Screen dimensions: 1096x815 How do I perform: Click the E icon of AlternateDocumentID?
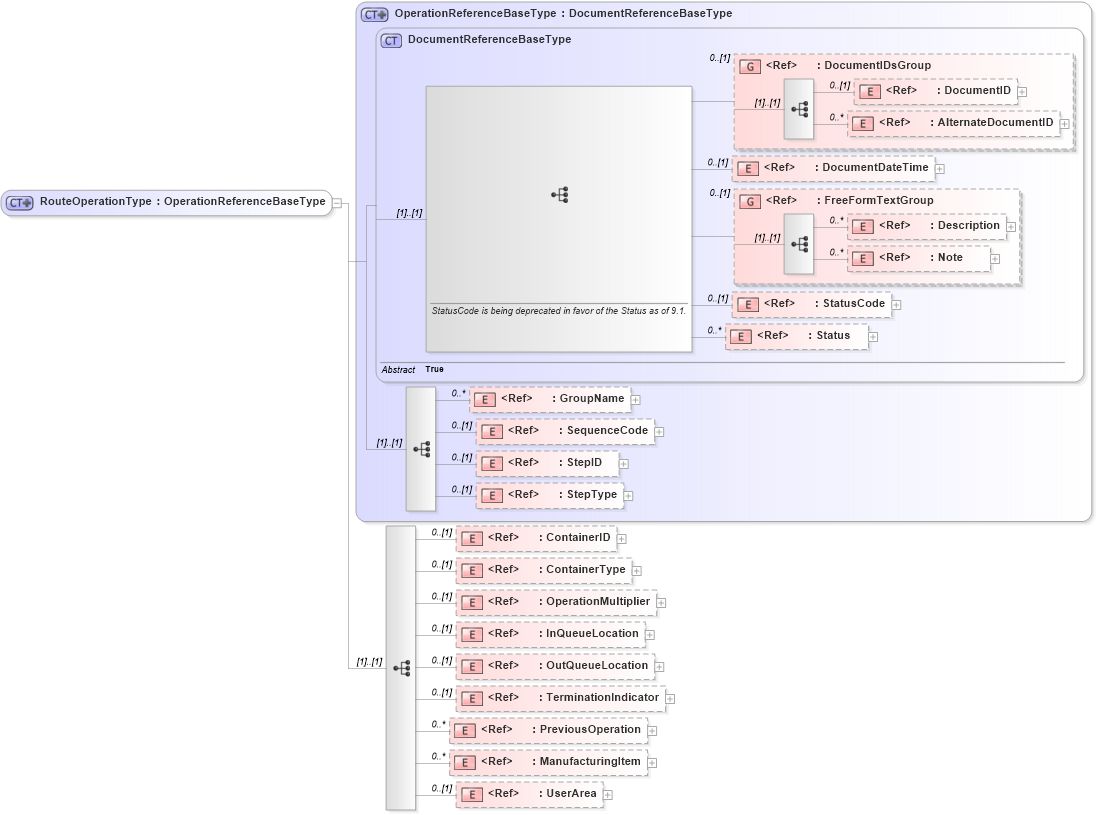pos(861,123)
